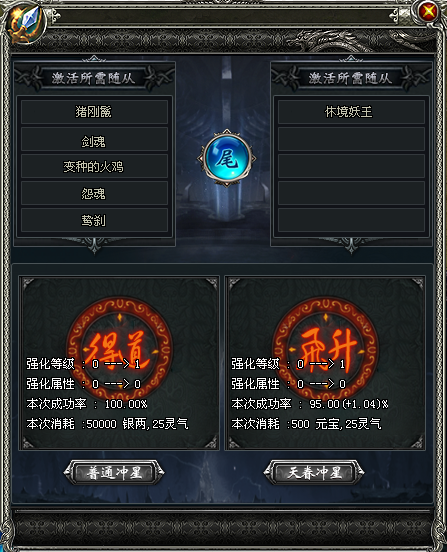447x552 pixels.
Task: Select the 鸷刹 follower entry
Action: click(94, 220)
